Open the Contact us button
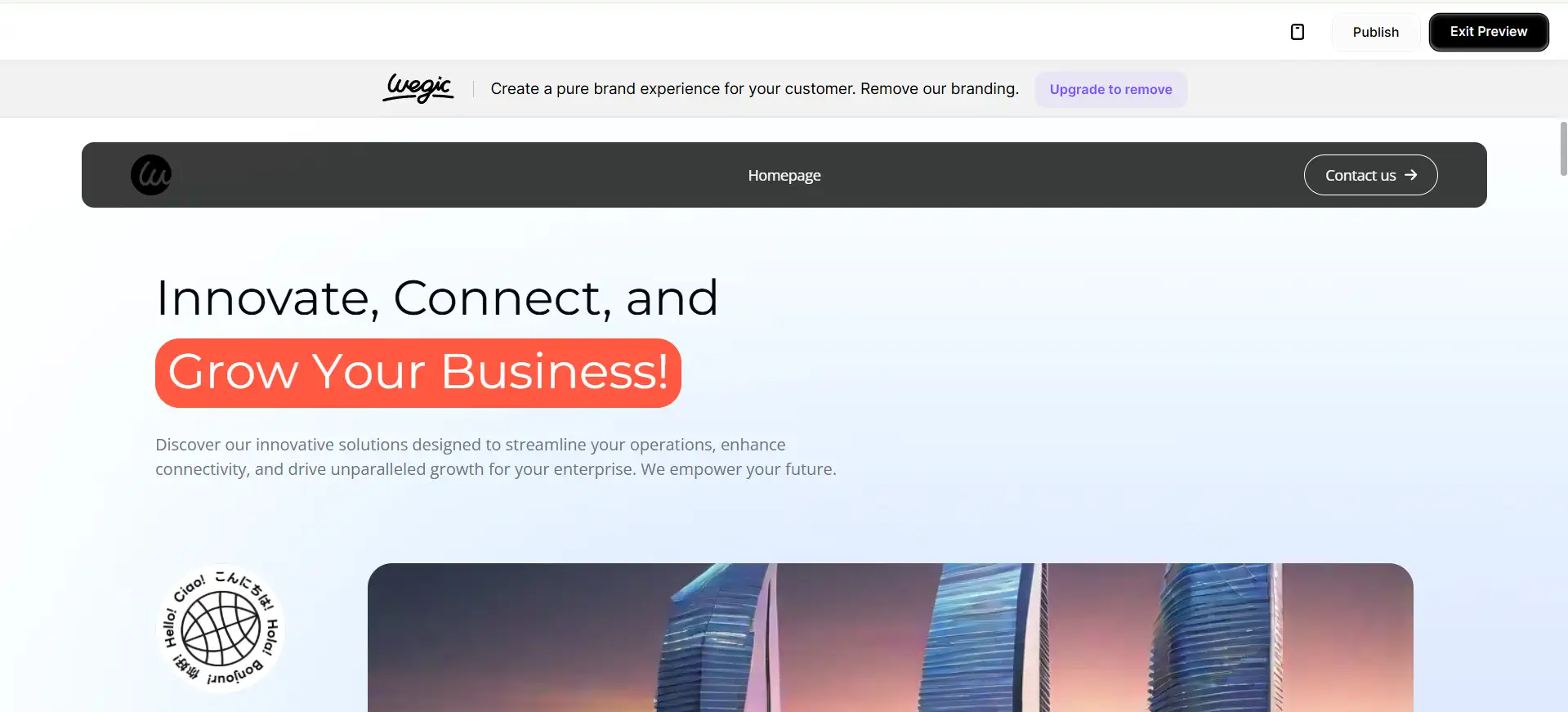The image size is (1568, 712). point(1370,175)
